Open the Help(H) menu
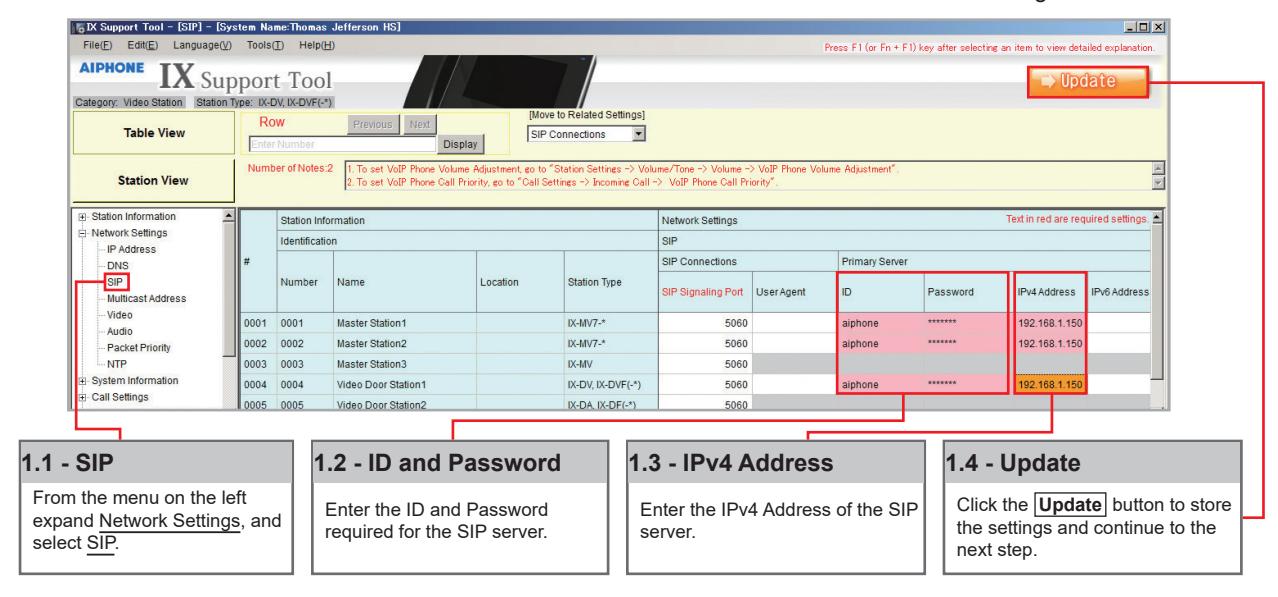The width and height of the screenshot is (1278, 597). point(317,47)
